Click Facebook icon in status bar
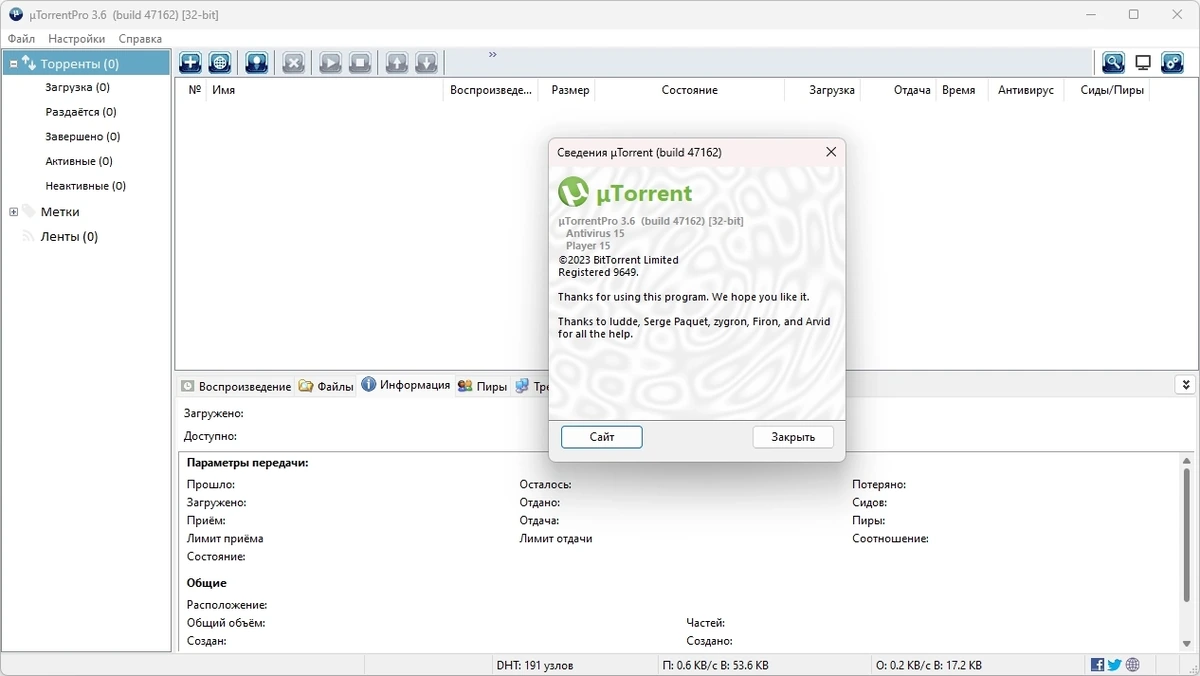1200x676 pixels. pos(1097,665)
